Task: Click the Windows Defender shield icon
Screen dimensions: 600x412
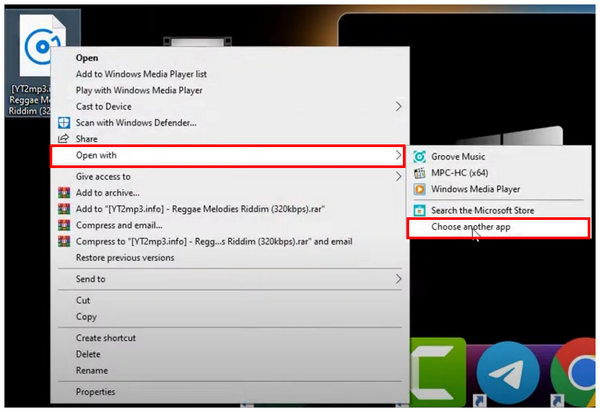Action: tap(64, 123)
